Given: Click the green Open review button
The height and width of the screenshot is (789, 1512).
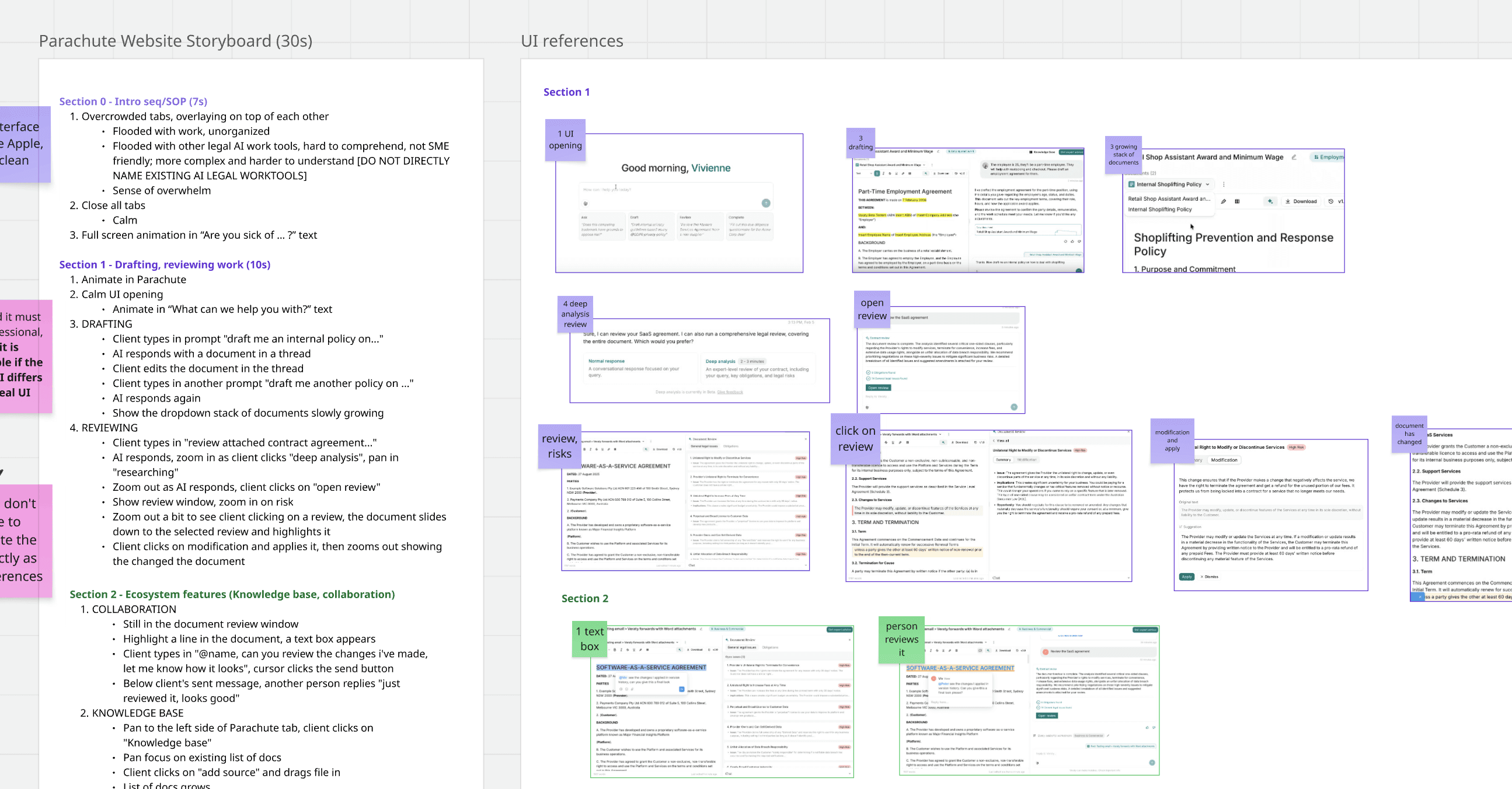Looking at the screenshot, I should point(878,387).
